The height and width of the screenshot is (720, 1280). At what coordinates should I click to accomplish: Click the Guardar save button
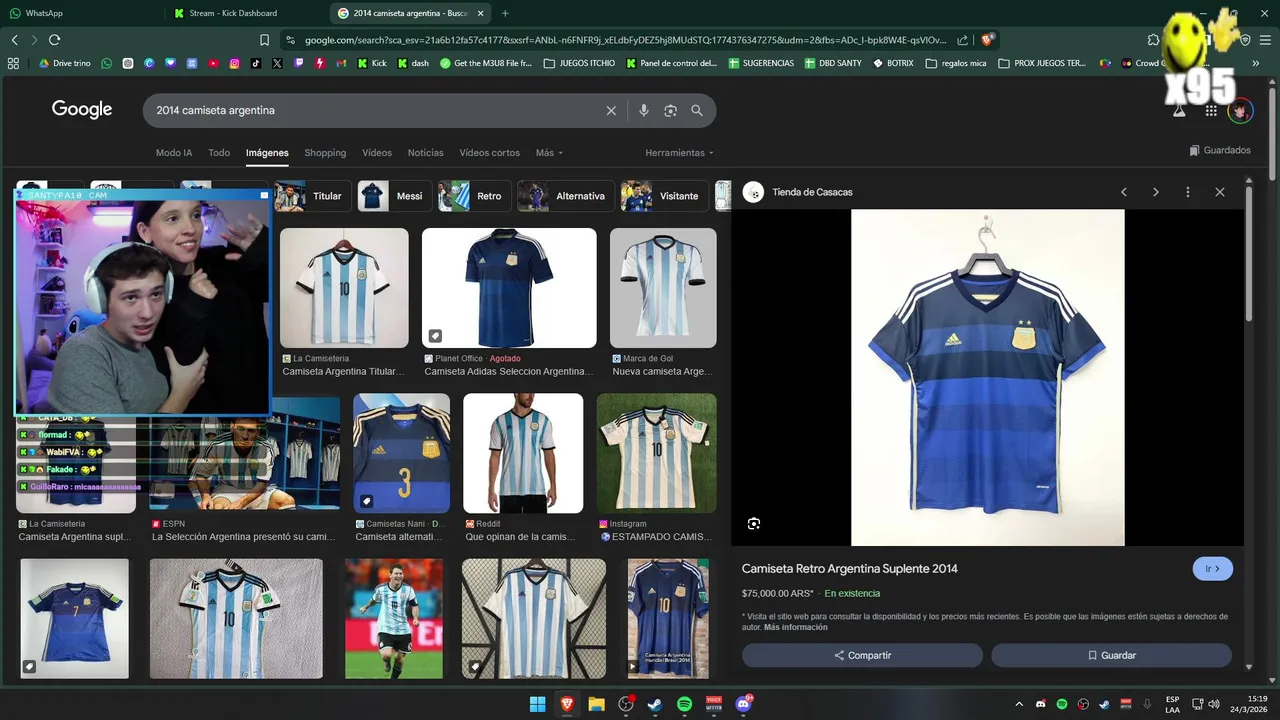[x=1111, y=655]
